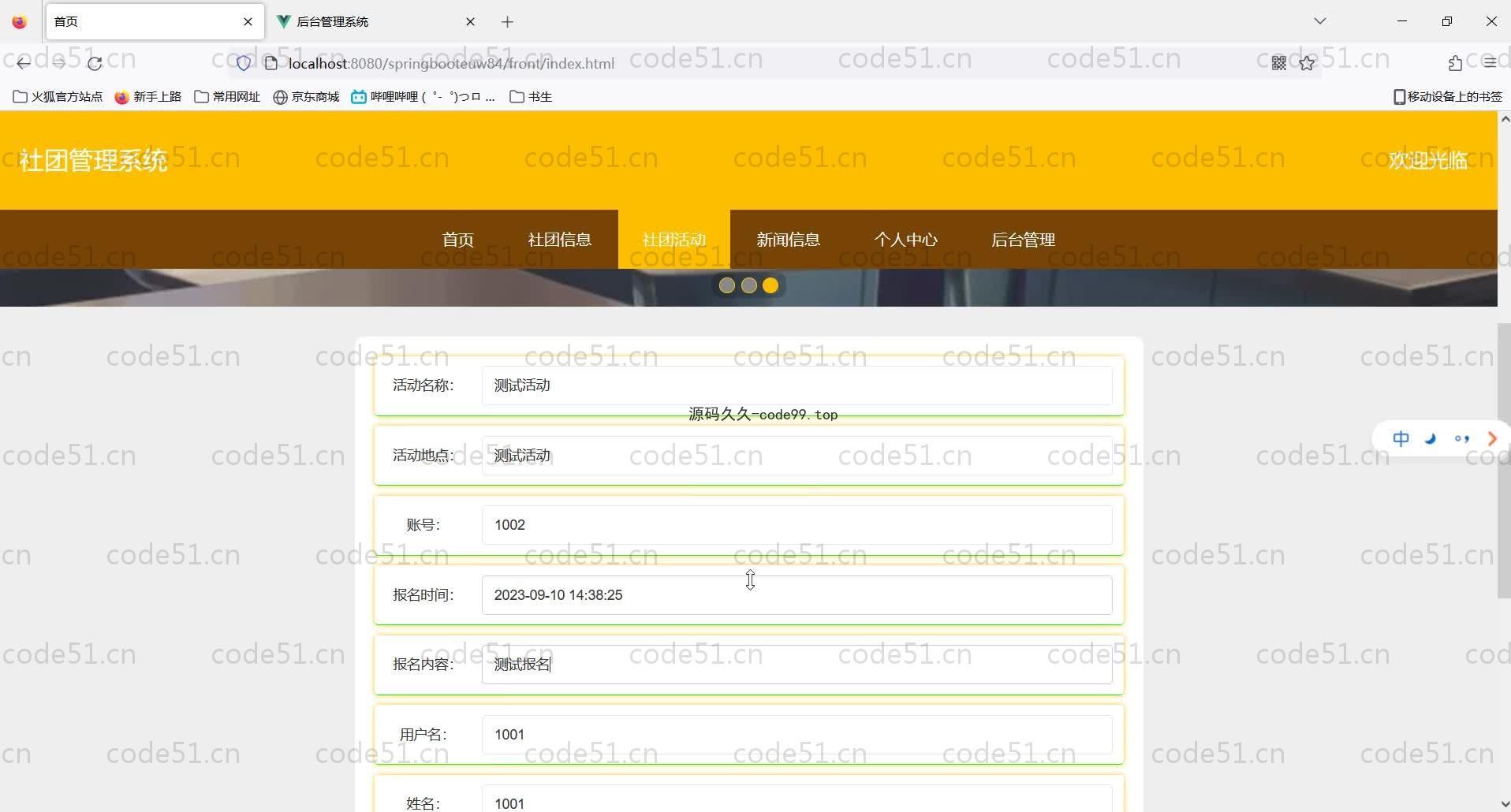Click the bookmark star icon
Image resolution: width=1511 pixels, height=812 pixels.
coord(1307,64)
